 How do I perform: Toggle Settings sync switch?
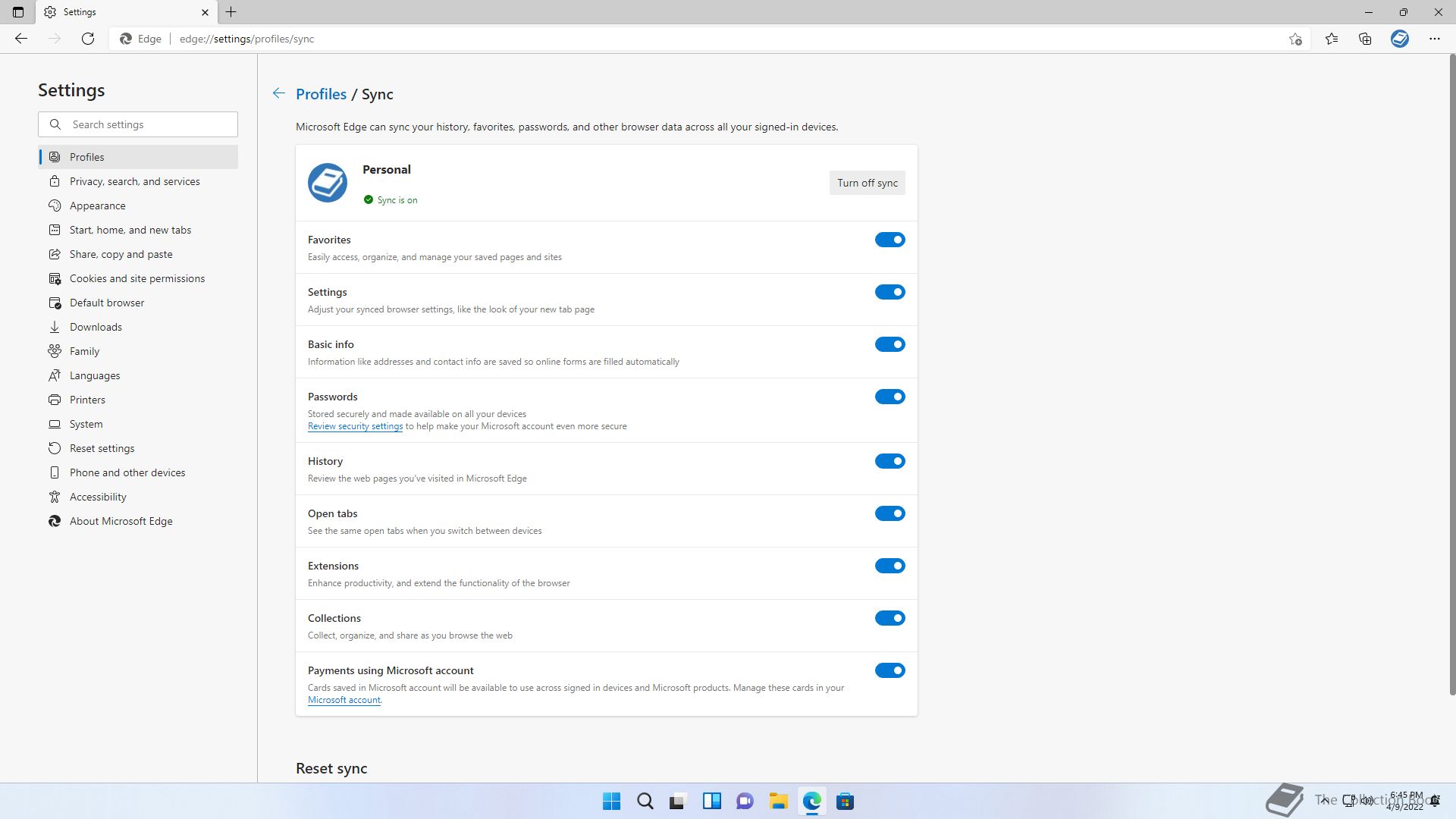(x=890, y=292)
